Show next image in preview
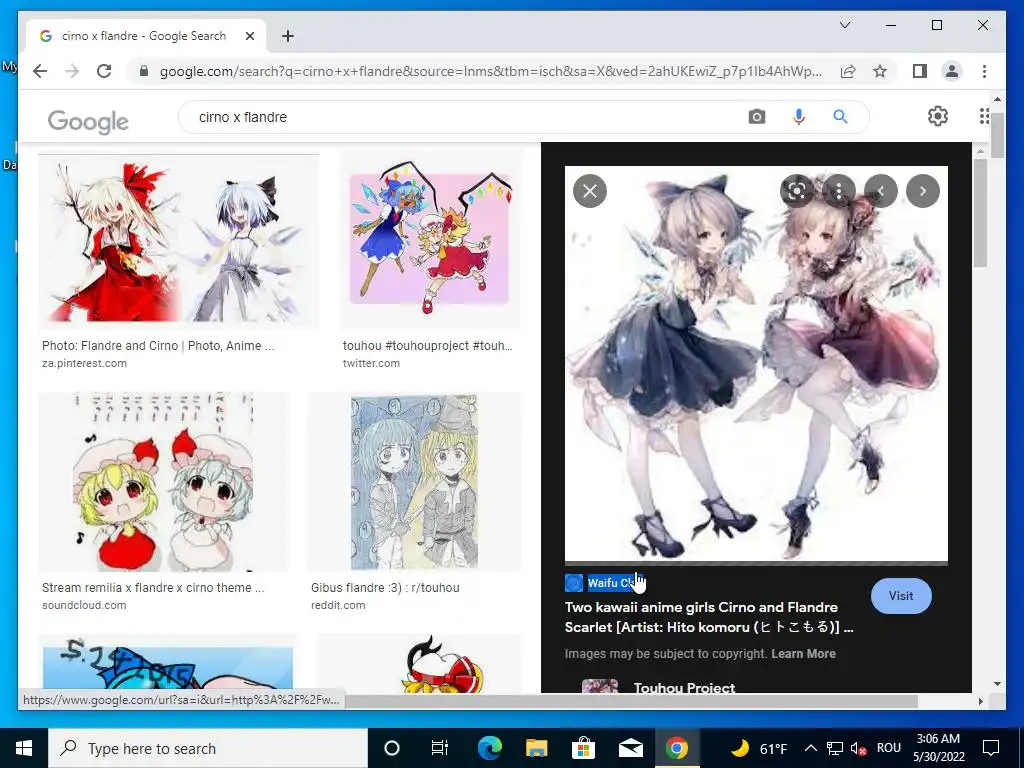This screenshot has width=1024, height=768. pos(923,191)
